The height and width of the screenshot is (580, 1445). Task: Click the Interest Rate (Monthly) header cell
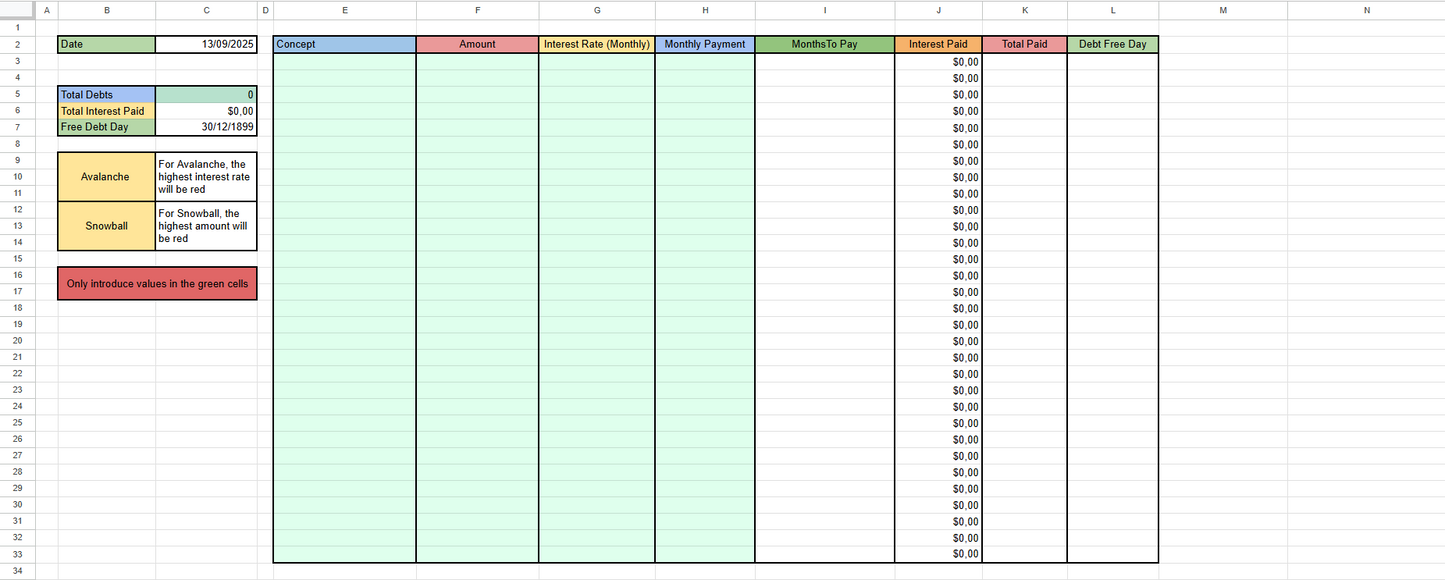point(596,45)
